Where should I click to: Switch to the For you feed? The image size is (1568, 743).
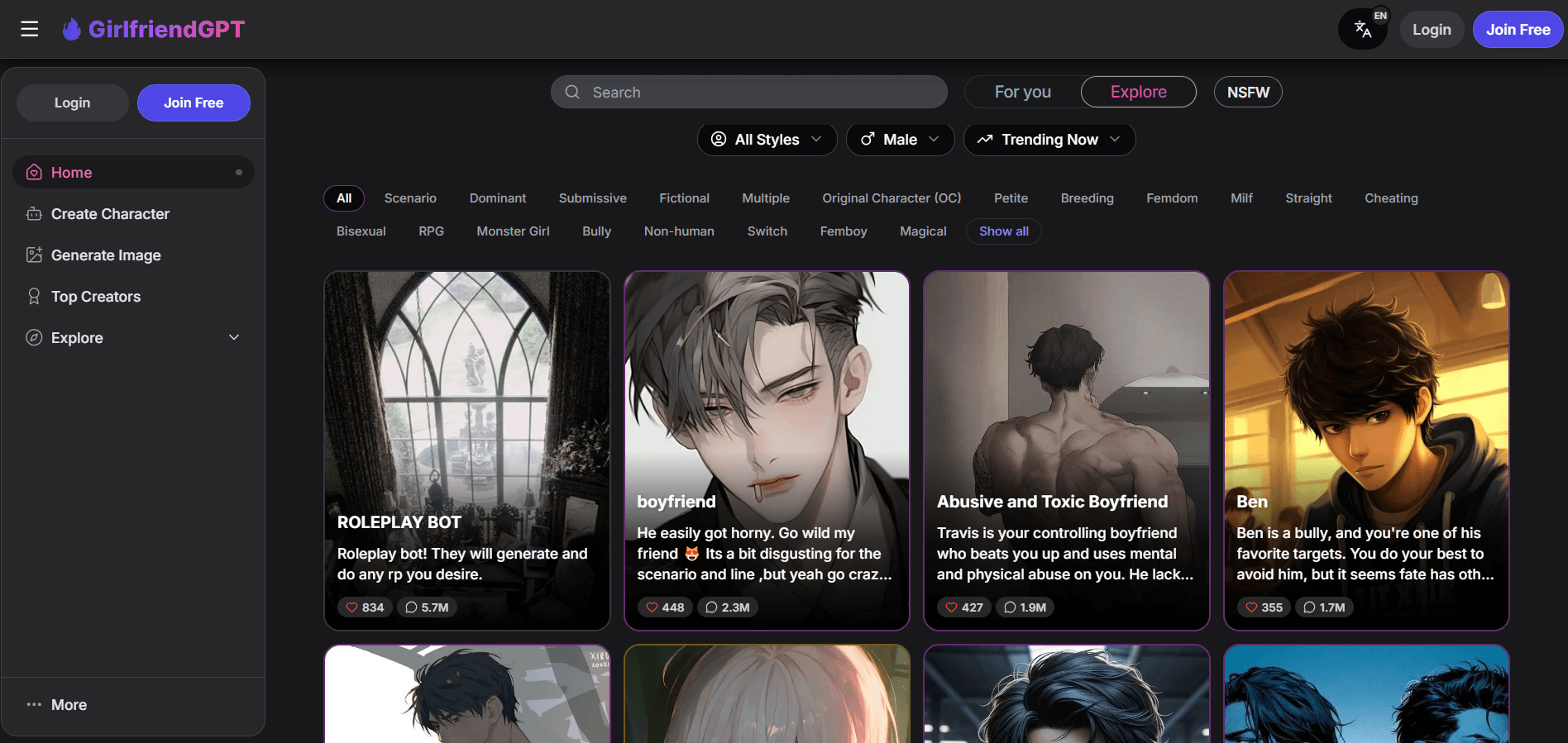[x=1023, y=92]
